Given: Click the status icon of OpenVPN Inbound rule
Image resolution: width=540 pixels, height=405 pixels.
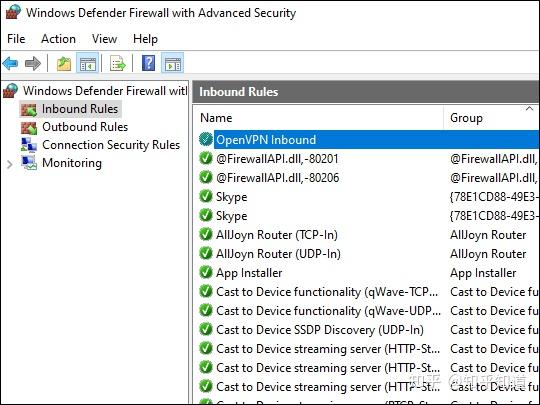Looking at the screenshot, I should coord(206,139).
